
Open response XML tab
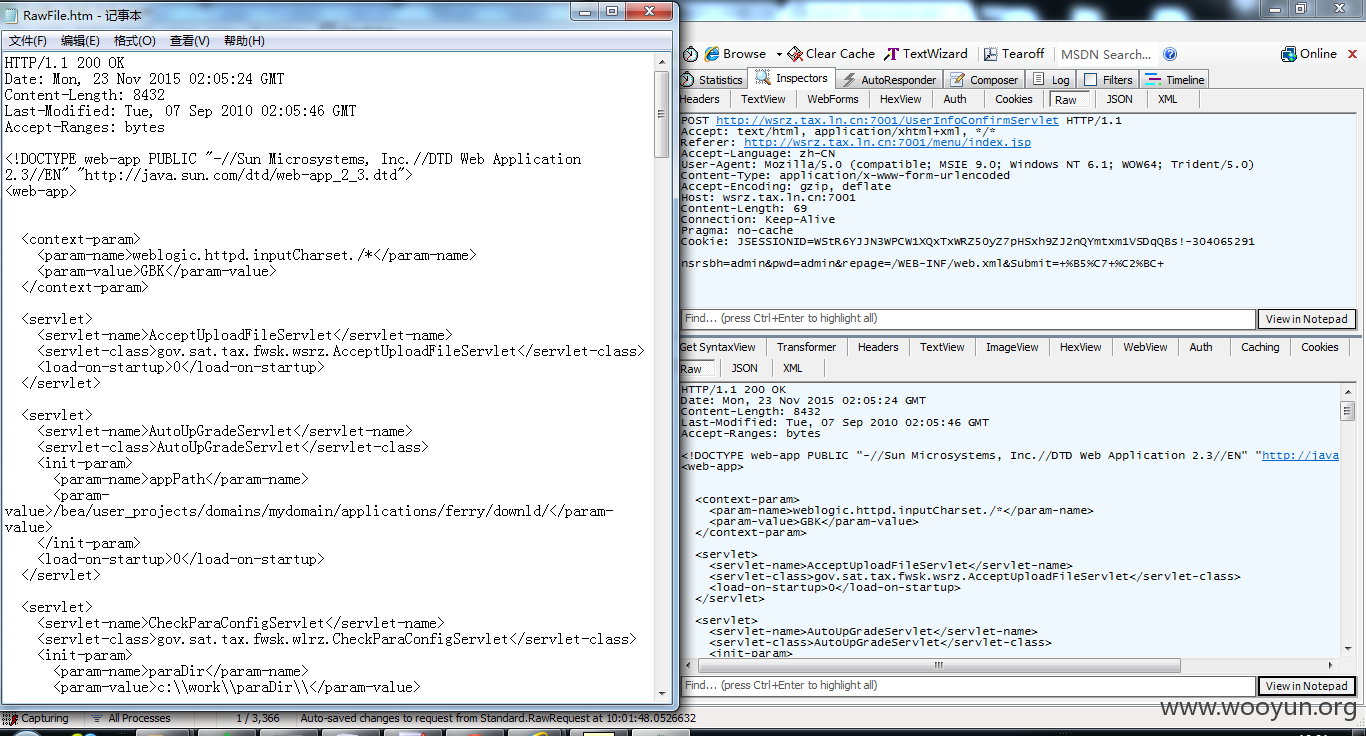(x=793, y=368)
